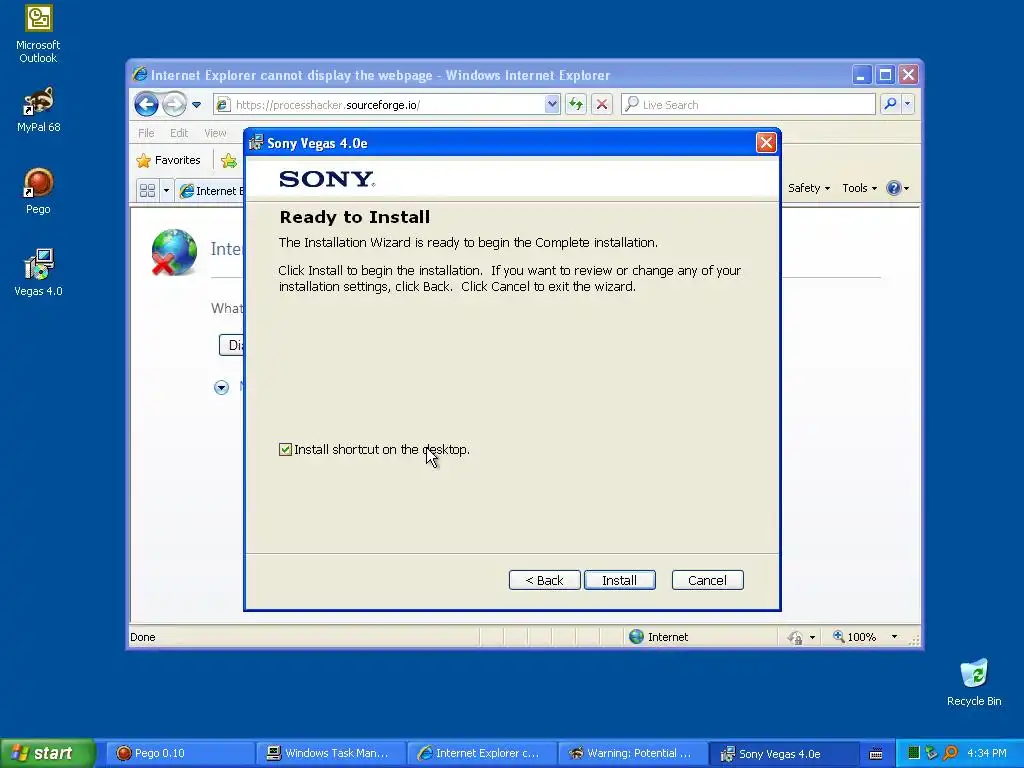This screenshot has width=1024, height=768.
Task: Click the Add to Favorites bar star icon
Action: (229, 161)
